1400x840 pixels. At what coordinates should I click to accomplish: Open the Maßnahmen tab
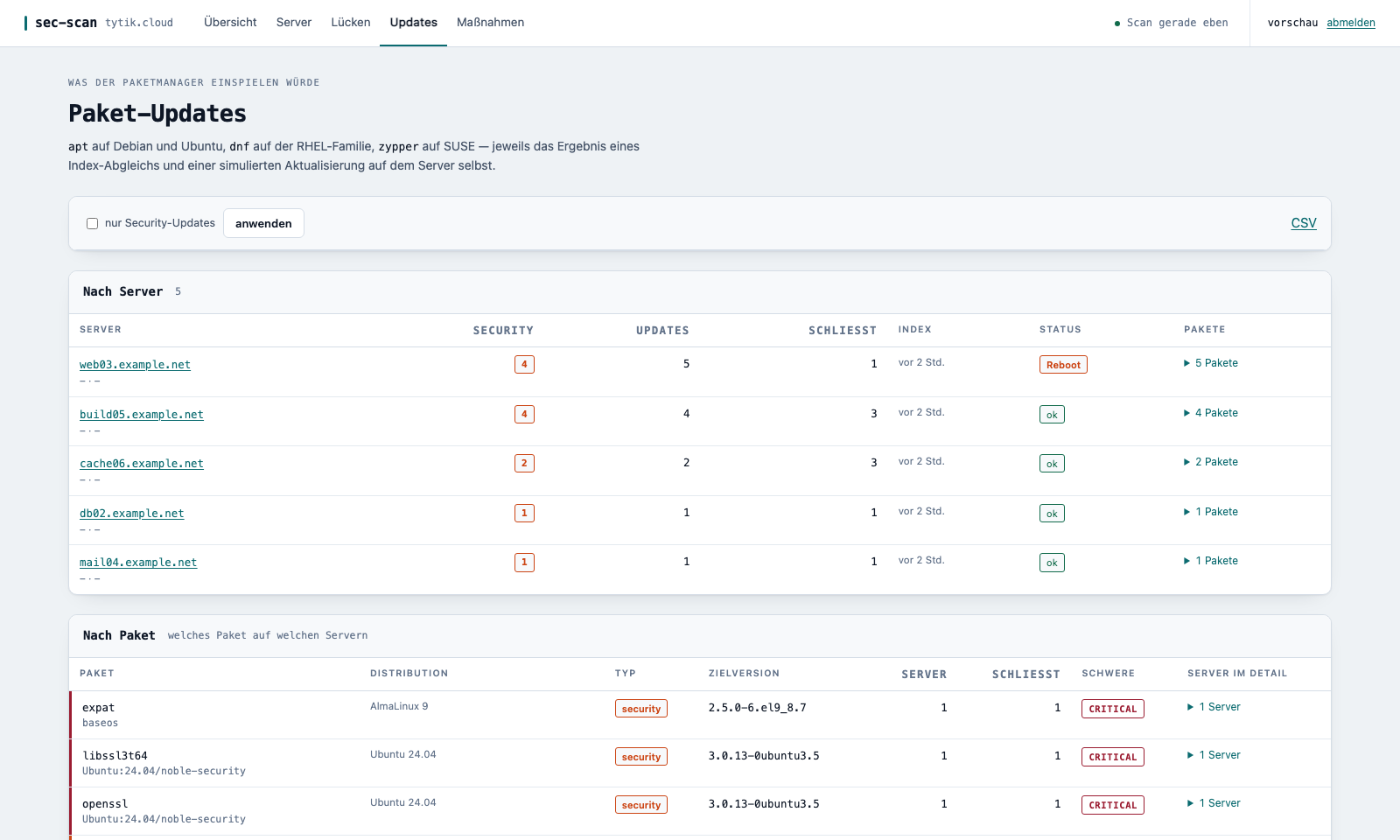491,23
